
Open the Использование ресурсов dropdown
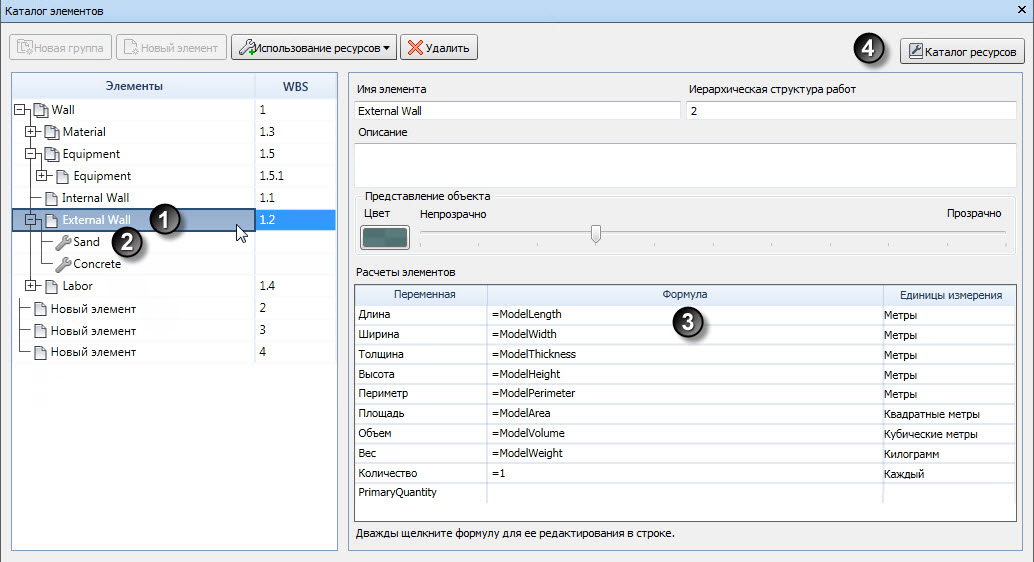(x=314, y=47)
